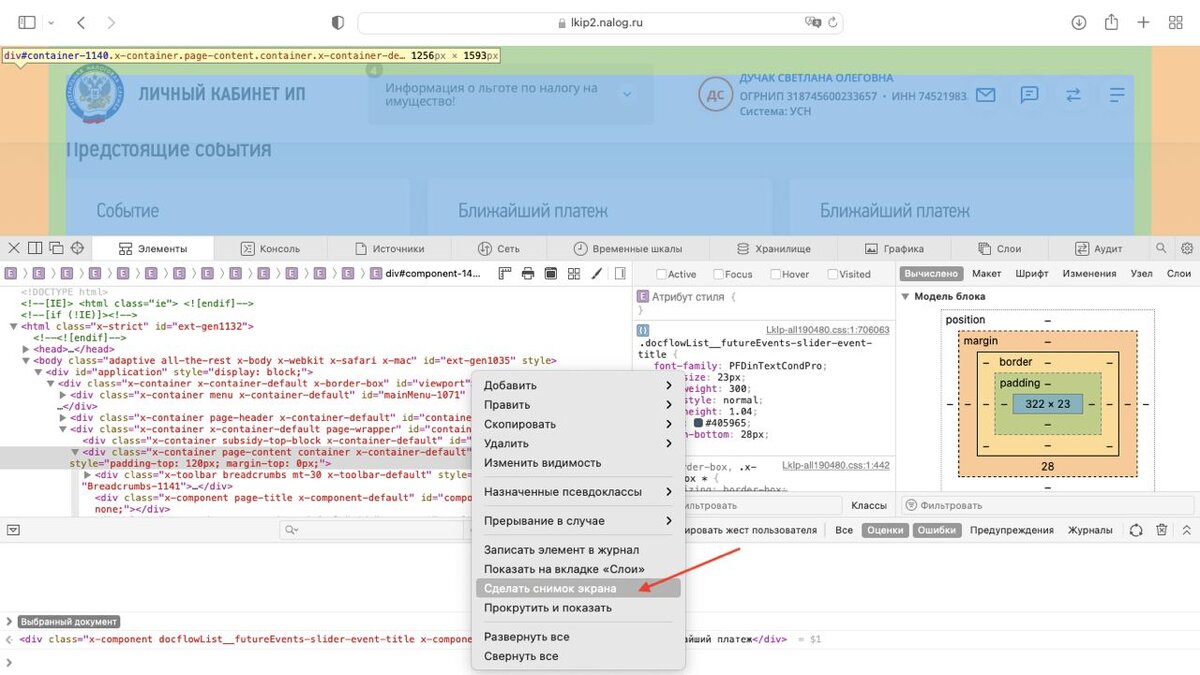The width and height of the screenshot is (1200, 675).
Task: Toggle Журналы console filter
Action: [x=1090, y=530]
